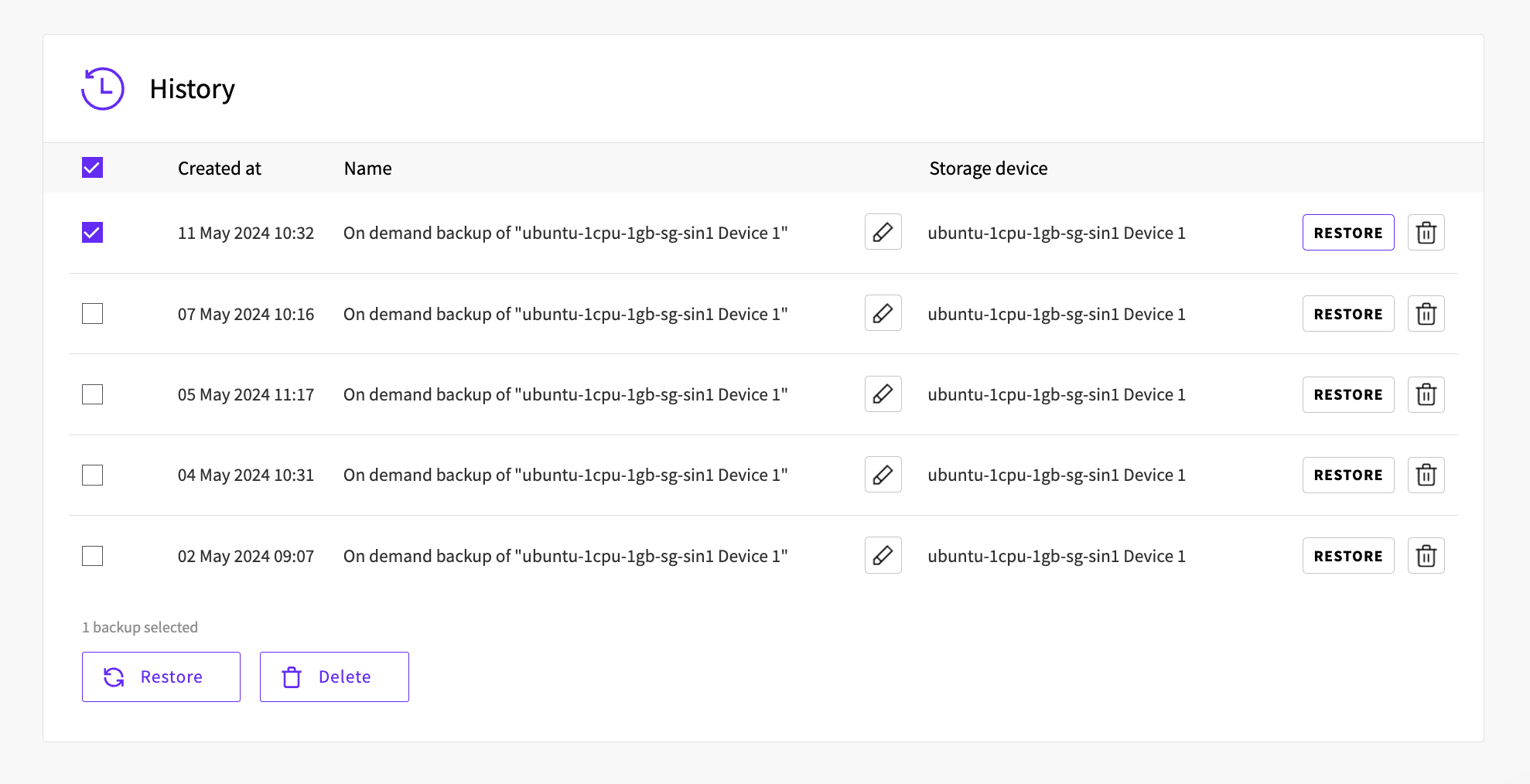Screen dimensions: 1530x784
Task: Edit name of 05 May 2024 11:17 backup
Action: coord(883,394)
